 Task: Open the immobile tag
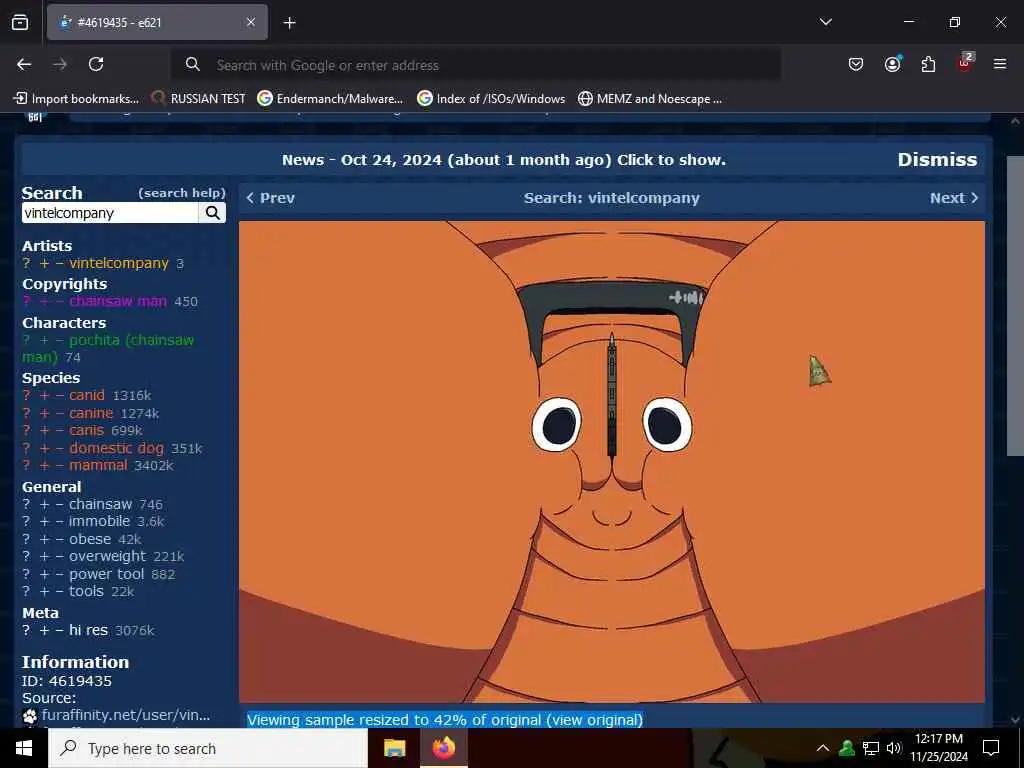[99, 521]
